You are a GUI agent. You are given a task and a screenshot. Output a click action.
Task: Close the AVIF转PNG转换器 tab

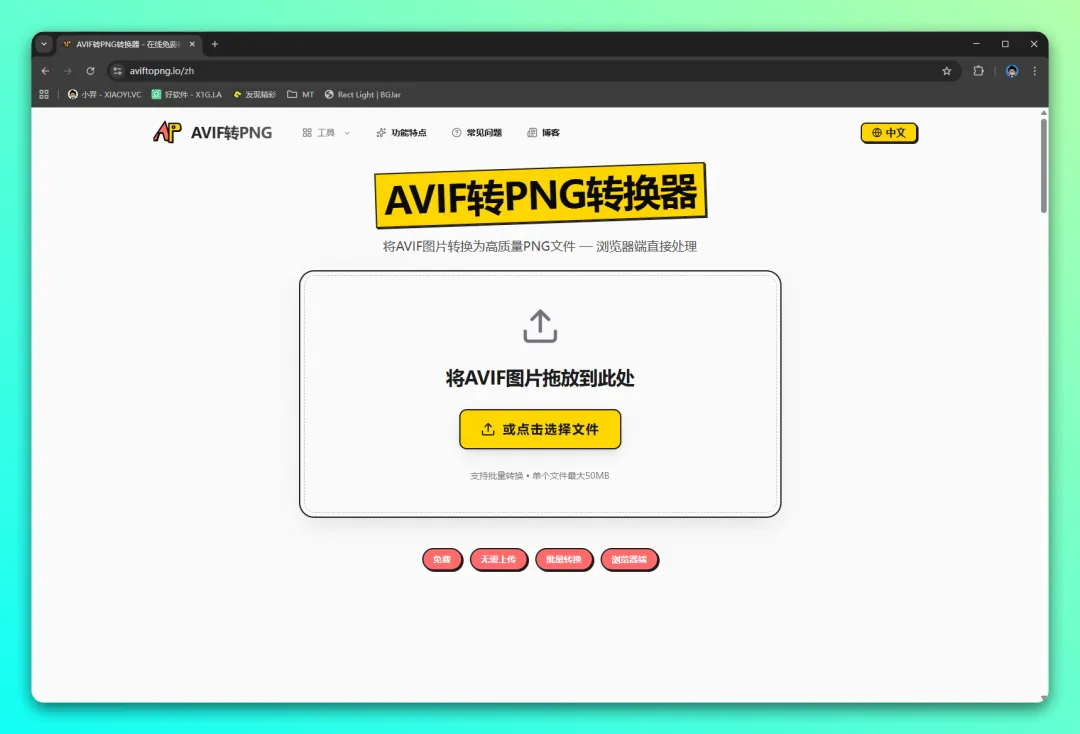192,44
